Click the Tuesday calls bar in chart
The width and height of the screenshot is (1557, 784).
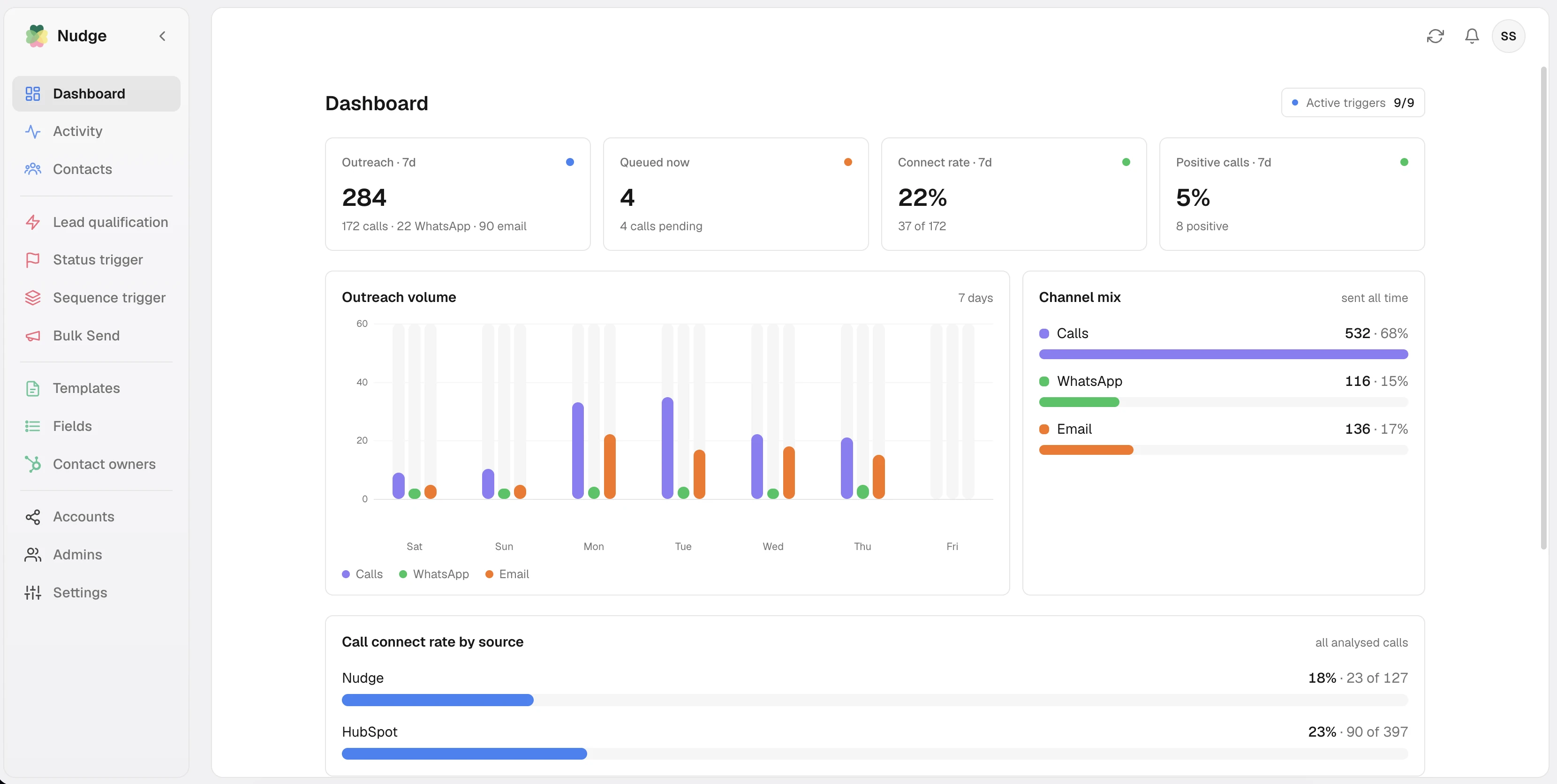[667, 448]
